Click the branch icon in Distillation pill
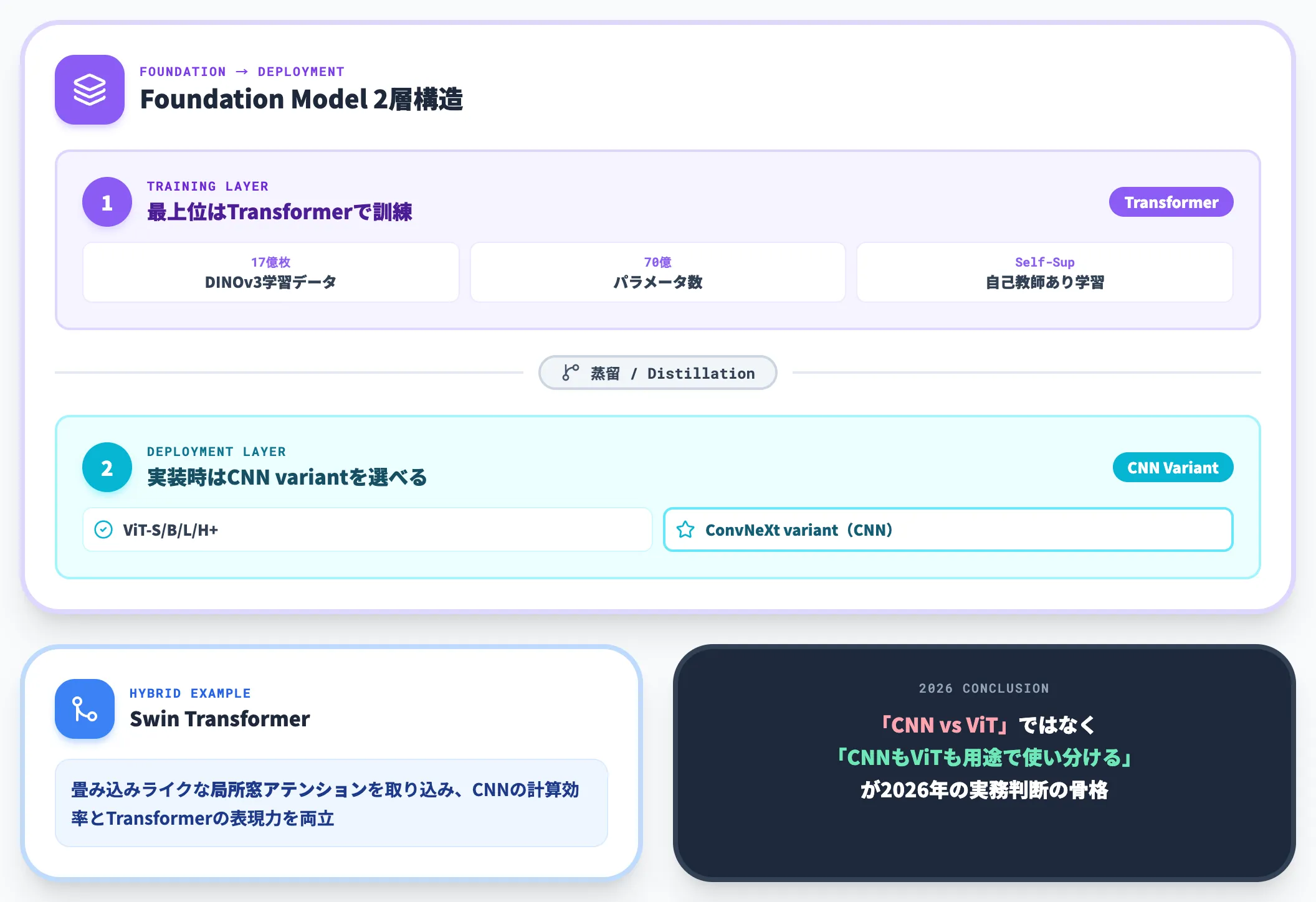This screenshot has height=902, width=1316. (570, 373)
